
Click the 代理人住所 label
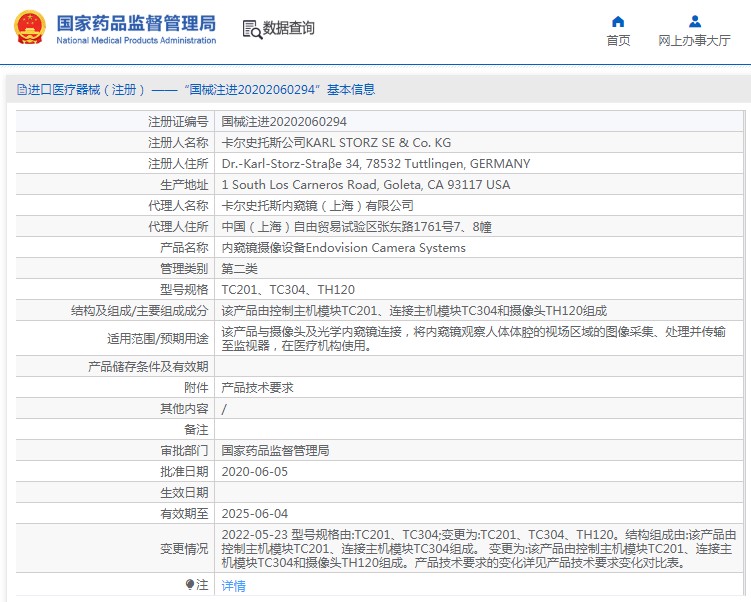point(178,227)
